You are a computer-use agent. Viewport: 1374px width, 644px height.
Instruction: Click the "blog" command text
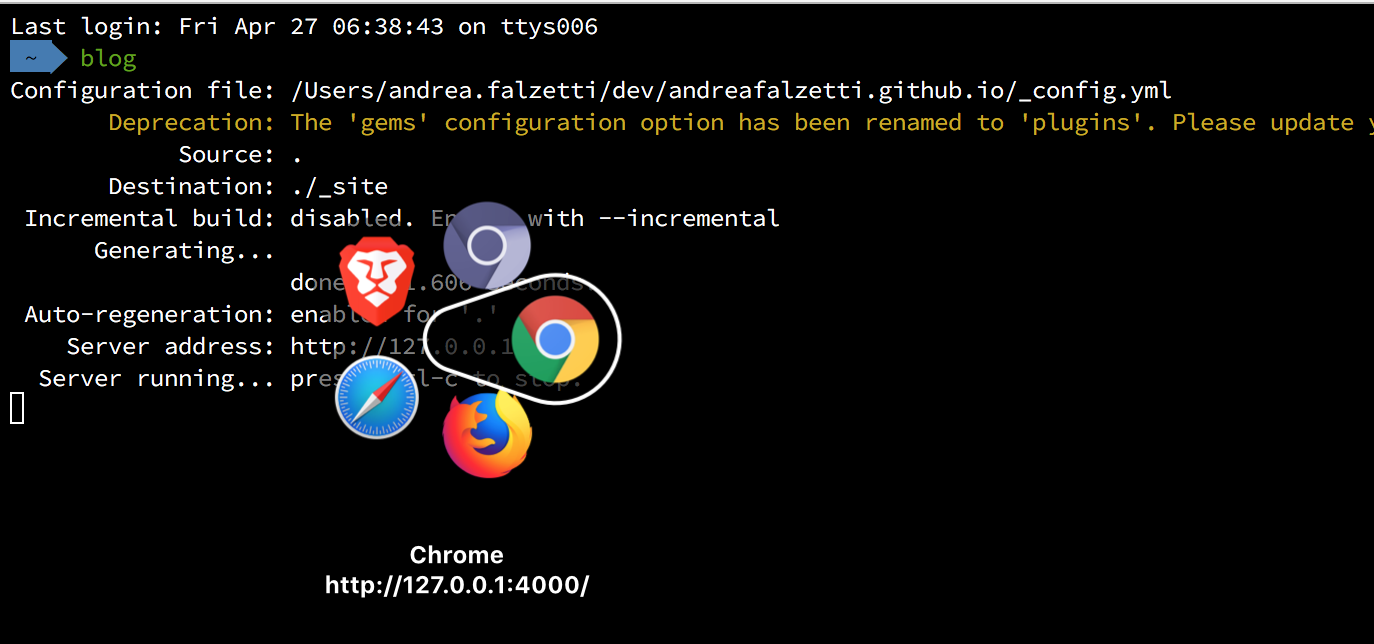[108, 59]
